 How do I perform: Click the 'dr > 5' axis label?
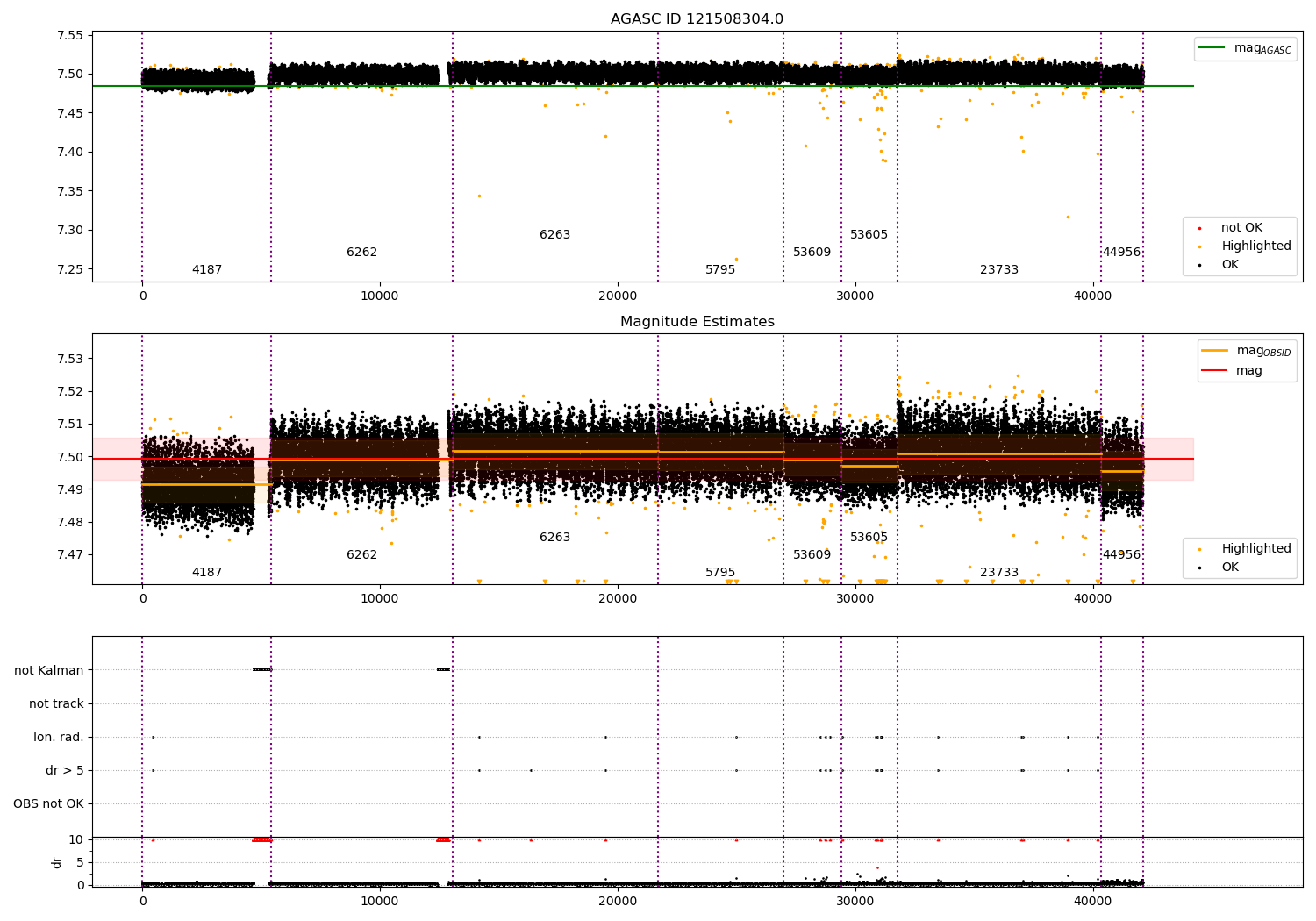tap(65, 770)
